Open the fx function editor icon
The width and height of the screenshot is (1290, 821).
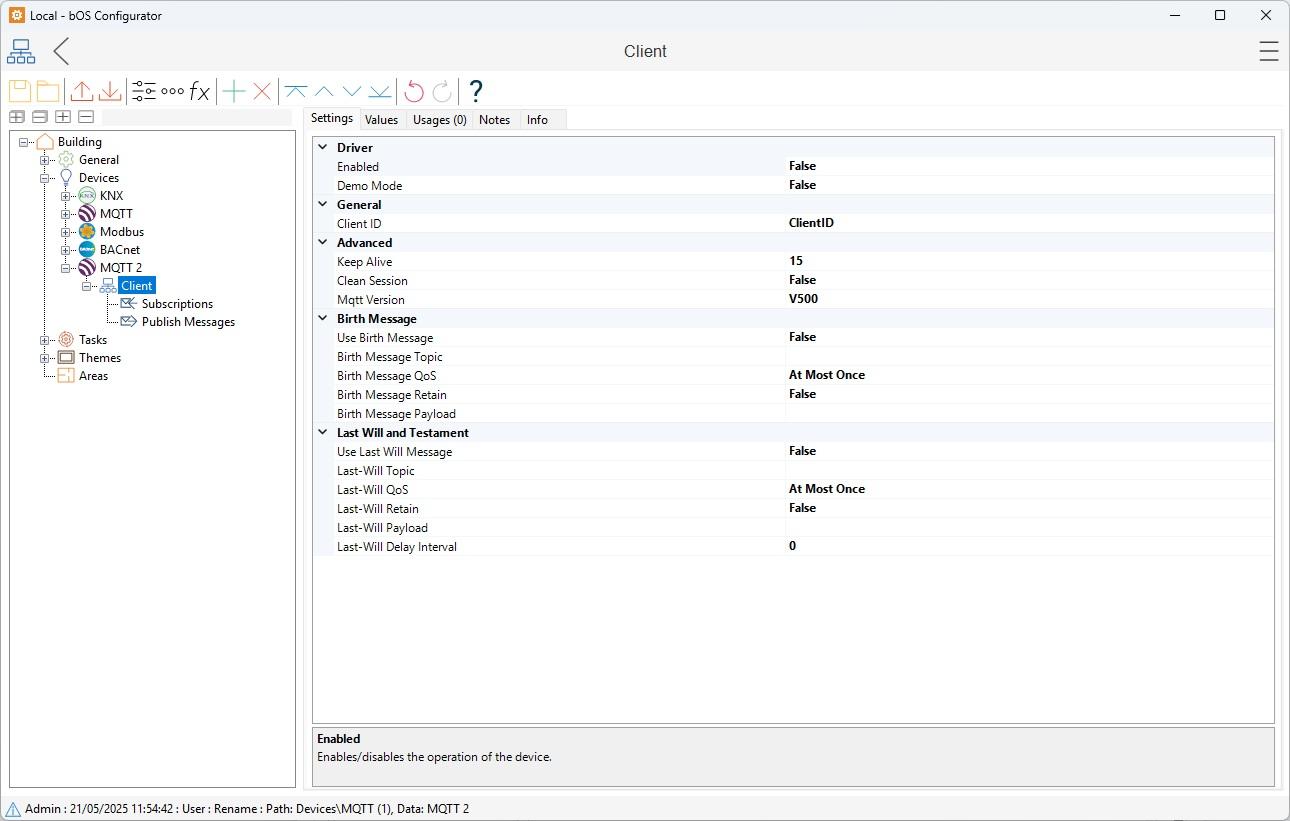click(200, 91)
